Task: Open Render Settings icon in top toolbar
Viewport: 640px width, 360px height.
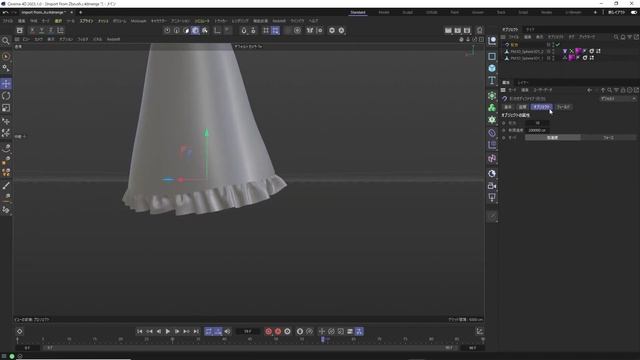Action: [x=467, y=31]
